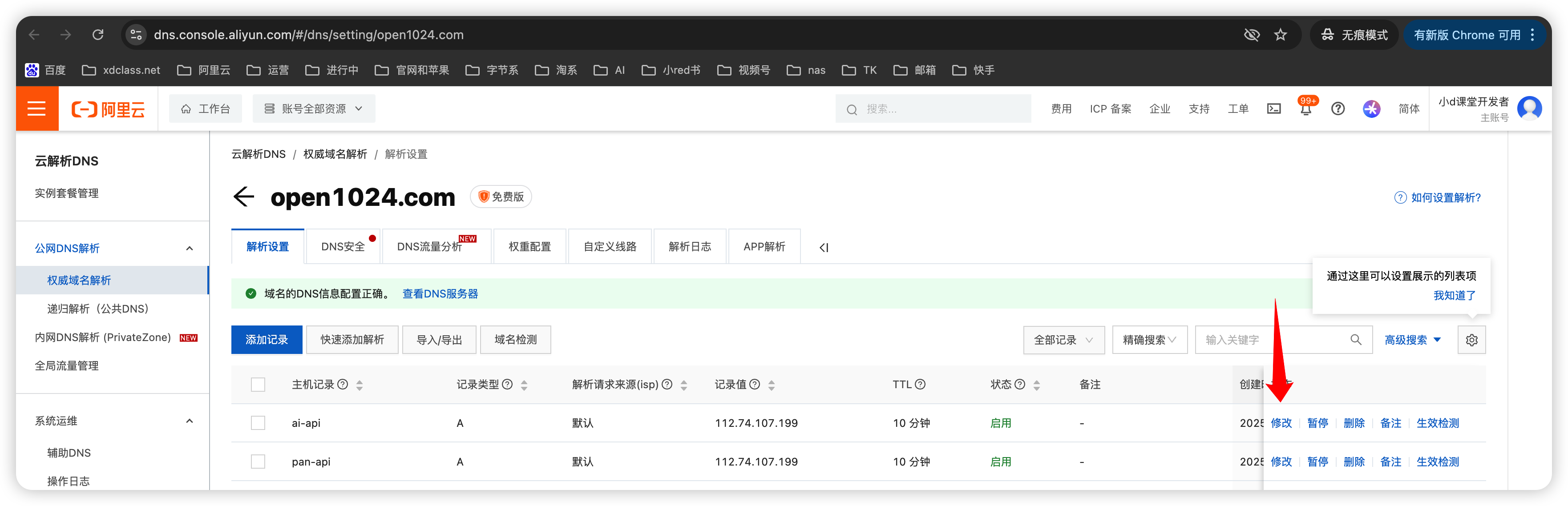Open the 全部记录 filter dropdown

1063,340
